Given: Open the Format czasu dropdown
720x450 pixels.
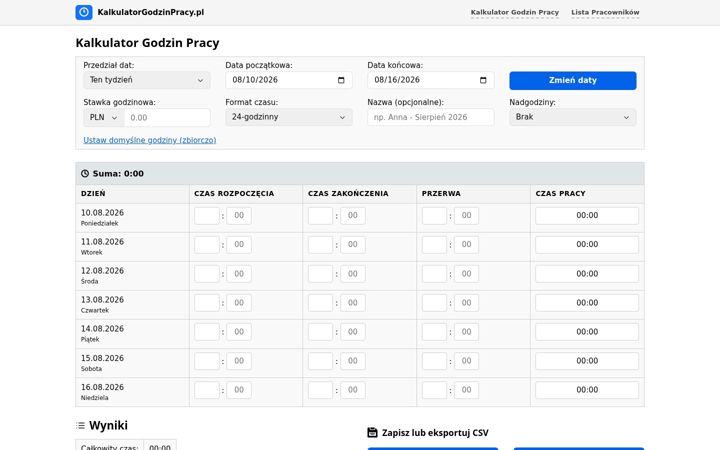Looking at the screenshot, I should pos(289,117).
